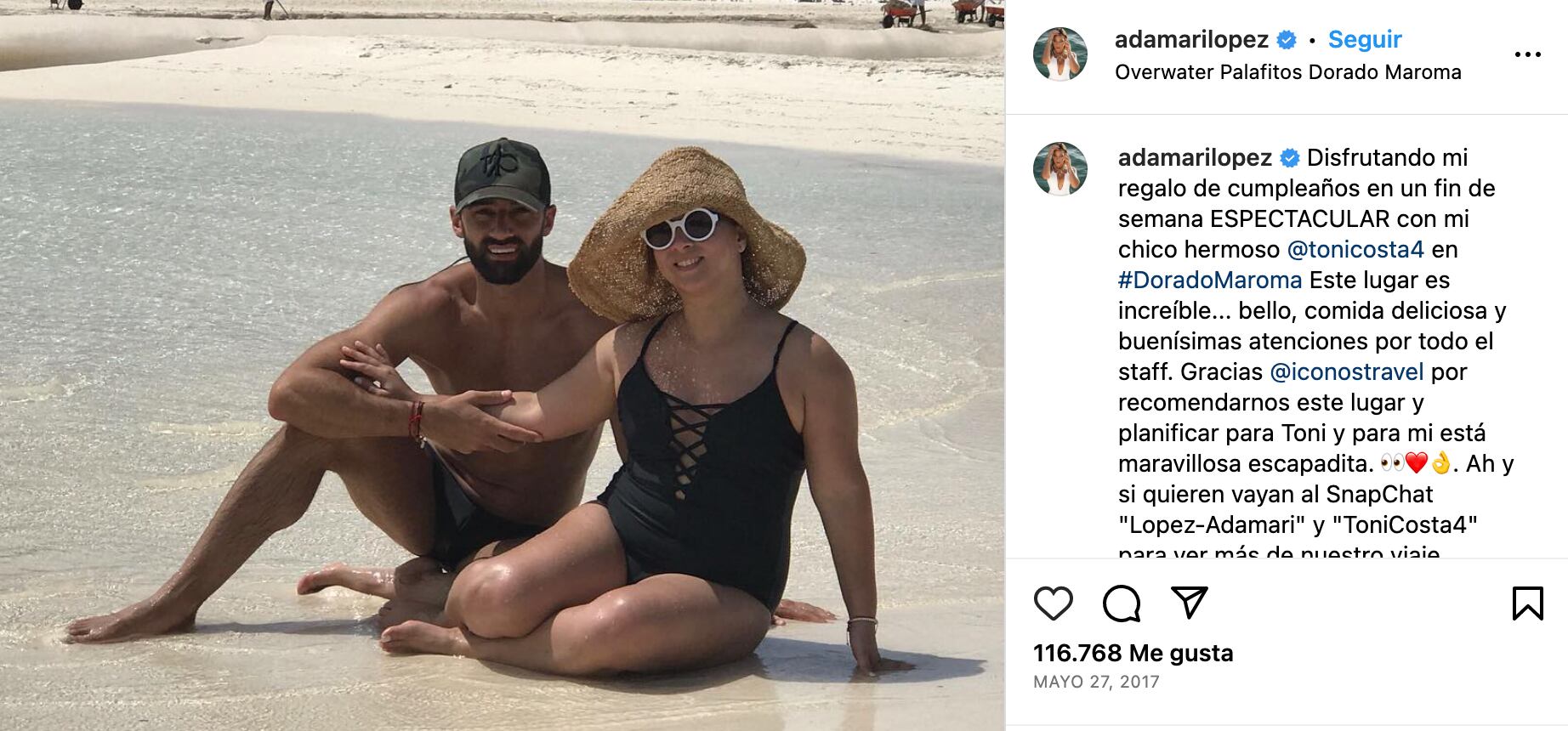
Task: Click adamarilopez username in the caption
Action: coord(1195,157)
